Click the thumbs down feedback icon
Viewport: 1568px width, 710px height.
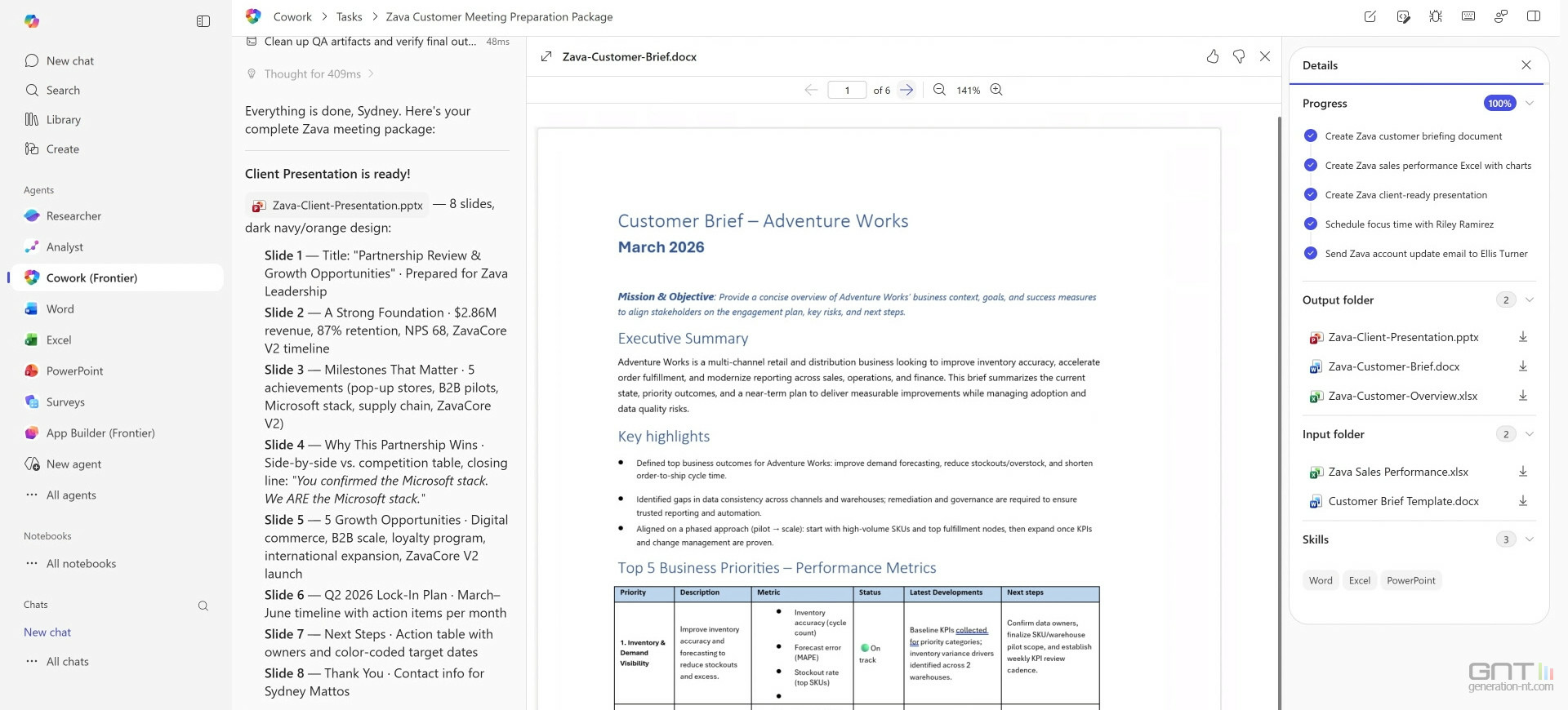click(1239, 56)
